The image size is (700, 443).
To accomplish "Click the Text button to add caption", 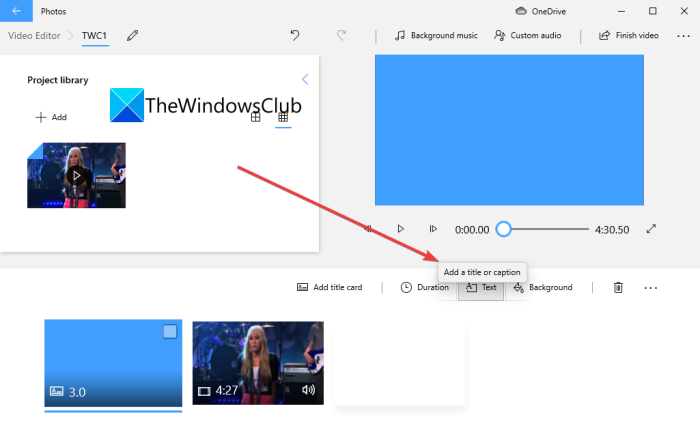I will coord(481,288).
